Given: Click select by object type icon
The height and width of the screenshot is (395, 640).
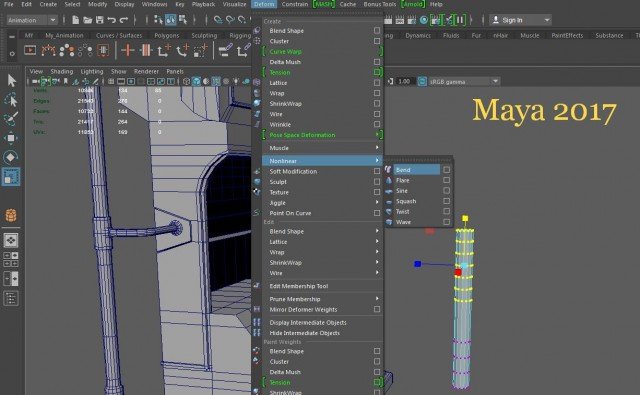Looking at the screenshot, I should click(x=171, y=20).
